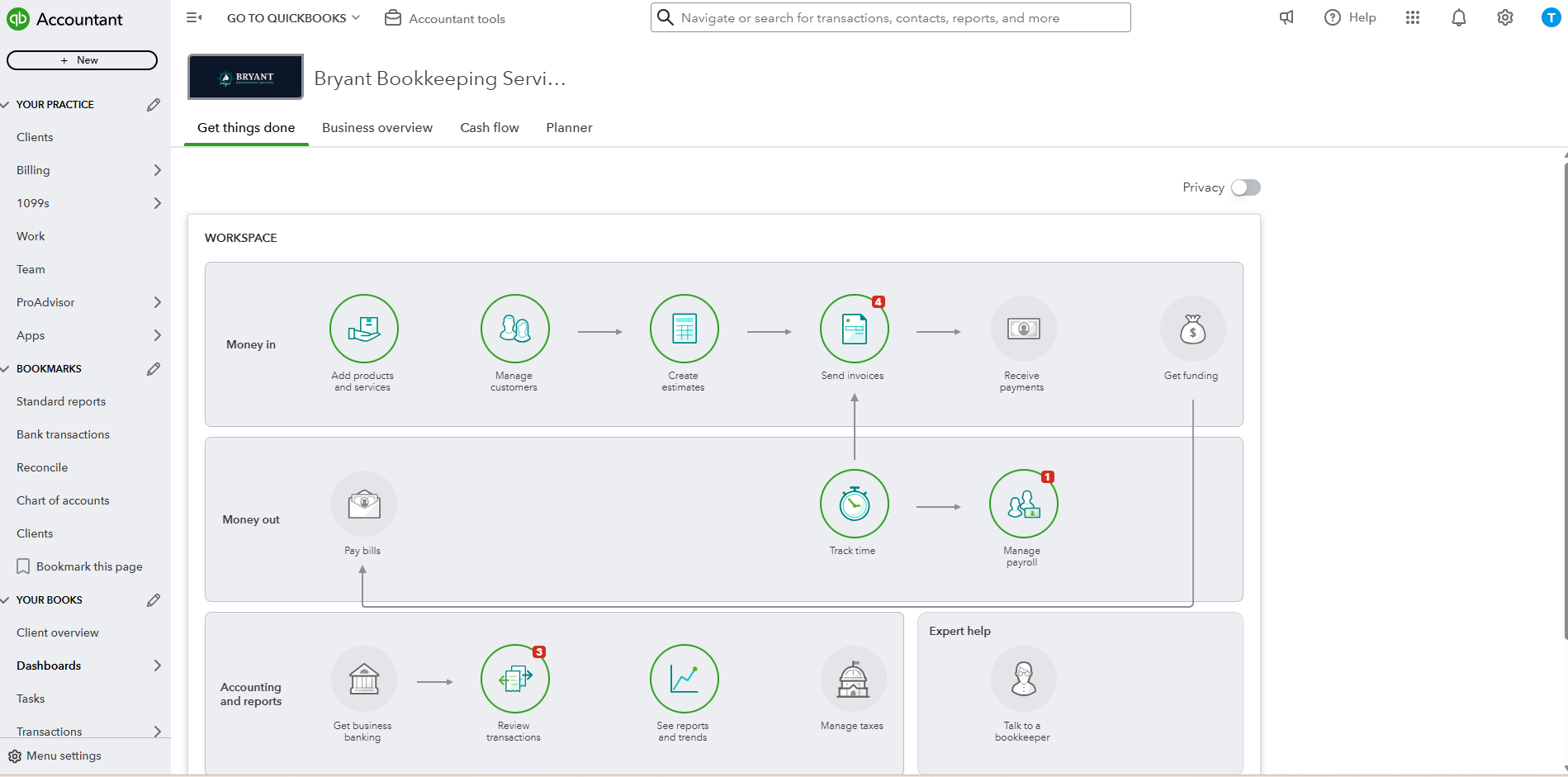This screenshot has height=777, width=1568.
Task: Expand the Billing submenu arrow
Action: tap(157, 170)
